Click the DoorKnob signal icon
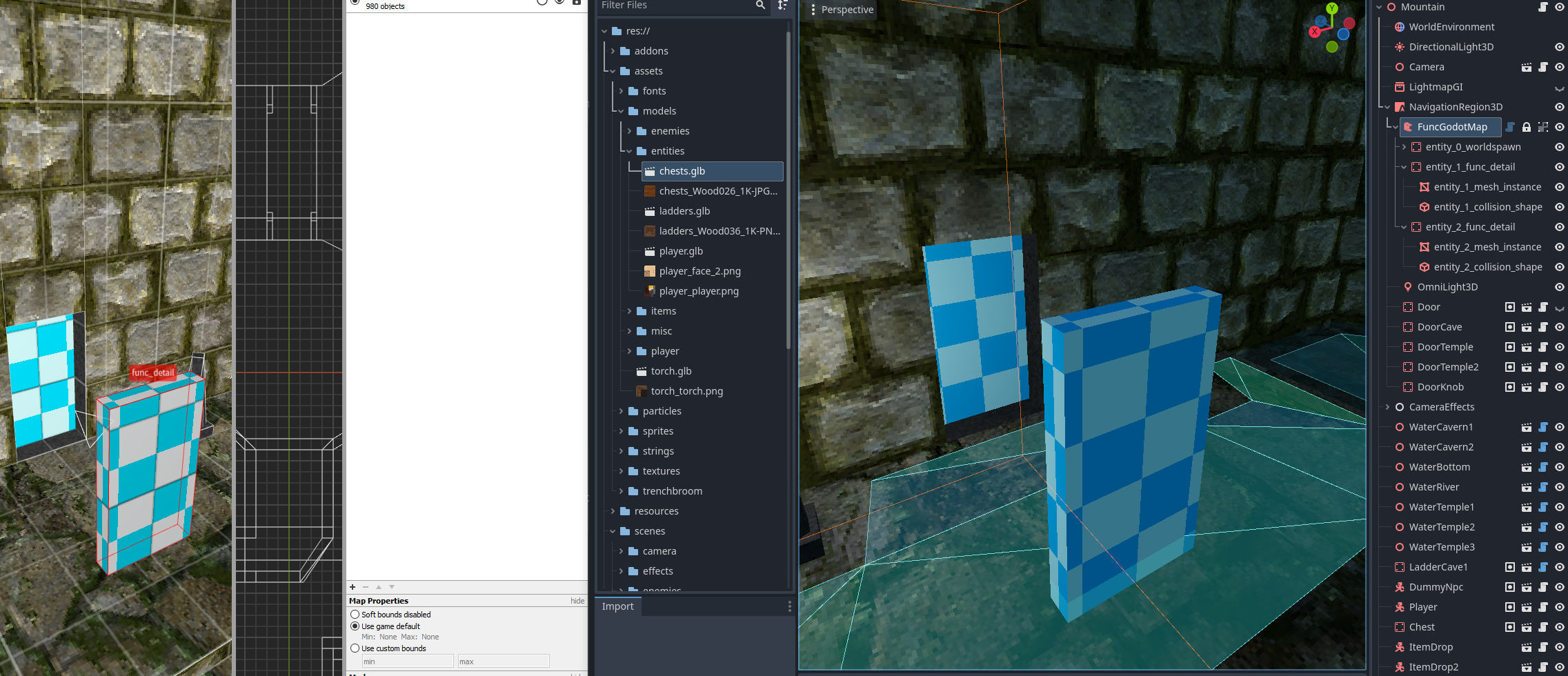 1510,387
